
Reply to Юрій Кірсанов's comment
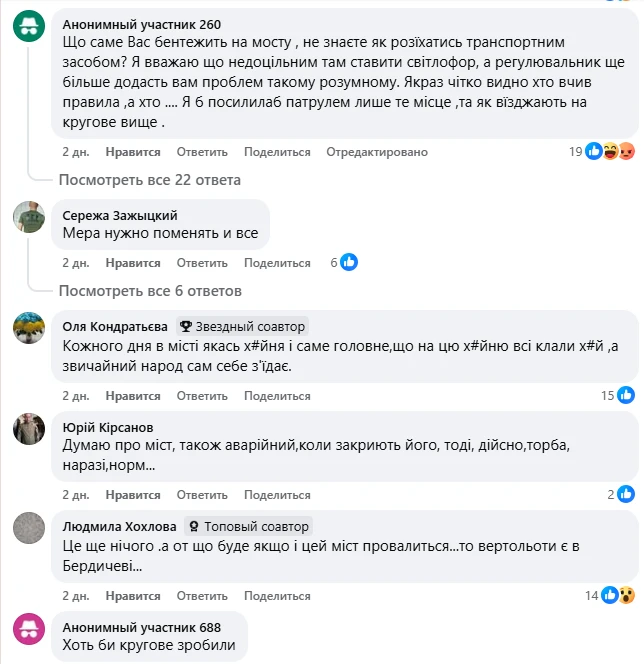(x=203, y=494)
